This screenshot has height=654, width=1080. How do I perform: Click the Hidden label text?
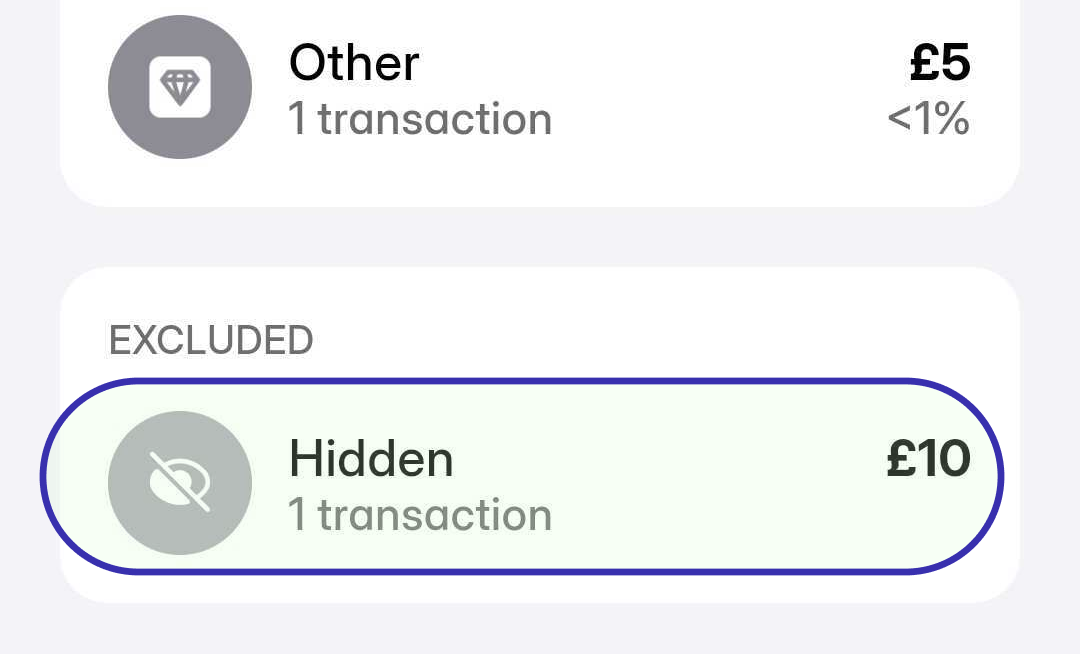(371, 458)
